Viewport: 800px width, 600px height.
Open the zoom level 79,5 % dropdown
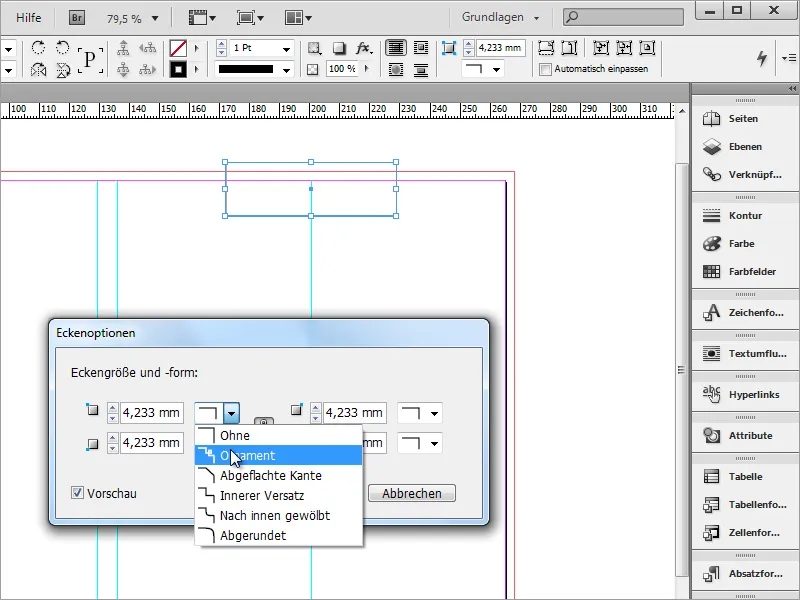tap(155, 19)
